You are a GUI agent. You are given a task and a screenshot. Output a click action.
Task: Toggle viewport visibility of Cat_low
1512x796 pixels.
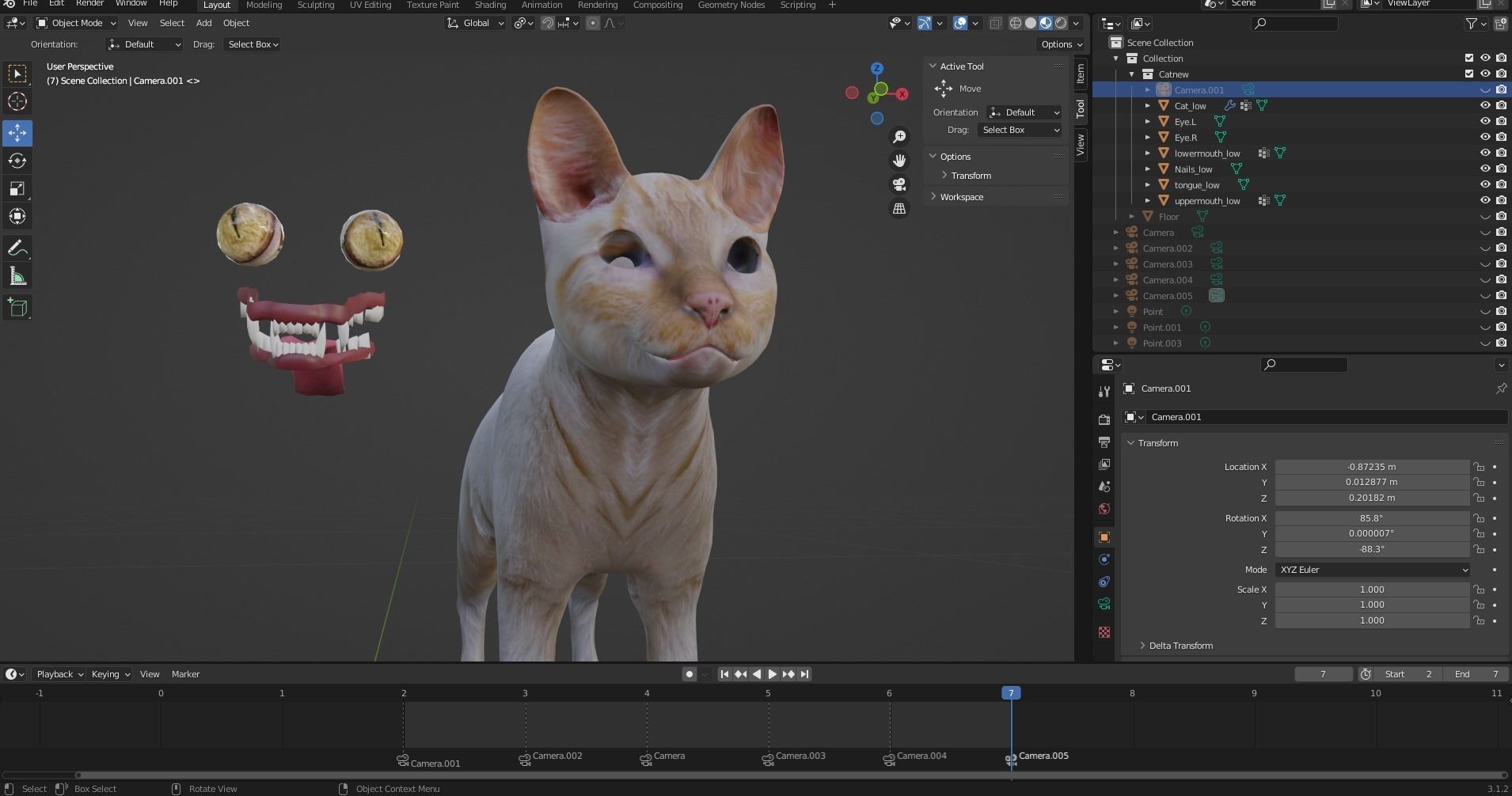pyautogui.click(x=1485, y=105)
